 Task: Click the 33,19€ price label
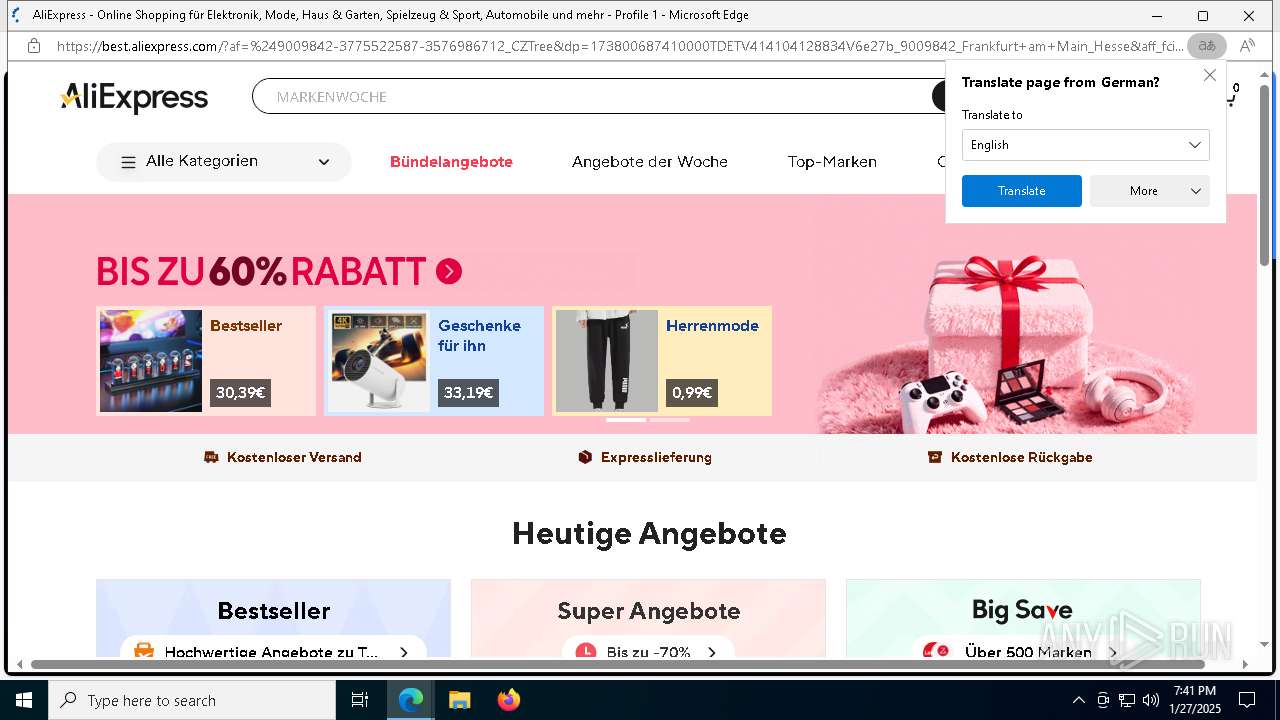pos(468,393)
